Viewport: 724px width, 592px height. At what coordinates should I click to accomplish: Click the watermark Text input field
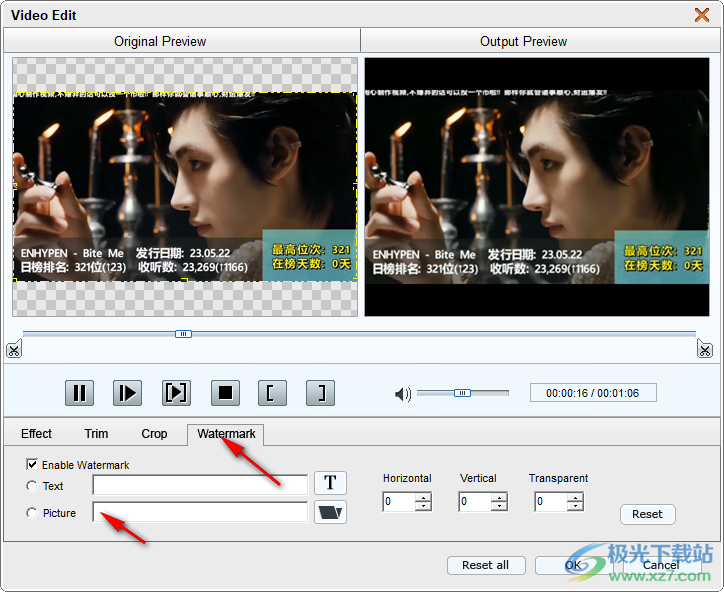[x=200, y=485]
